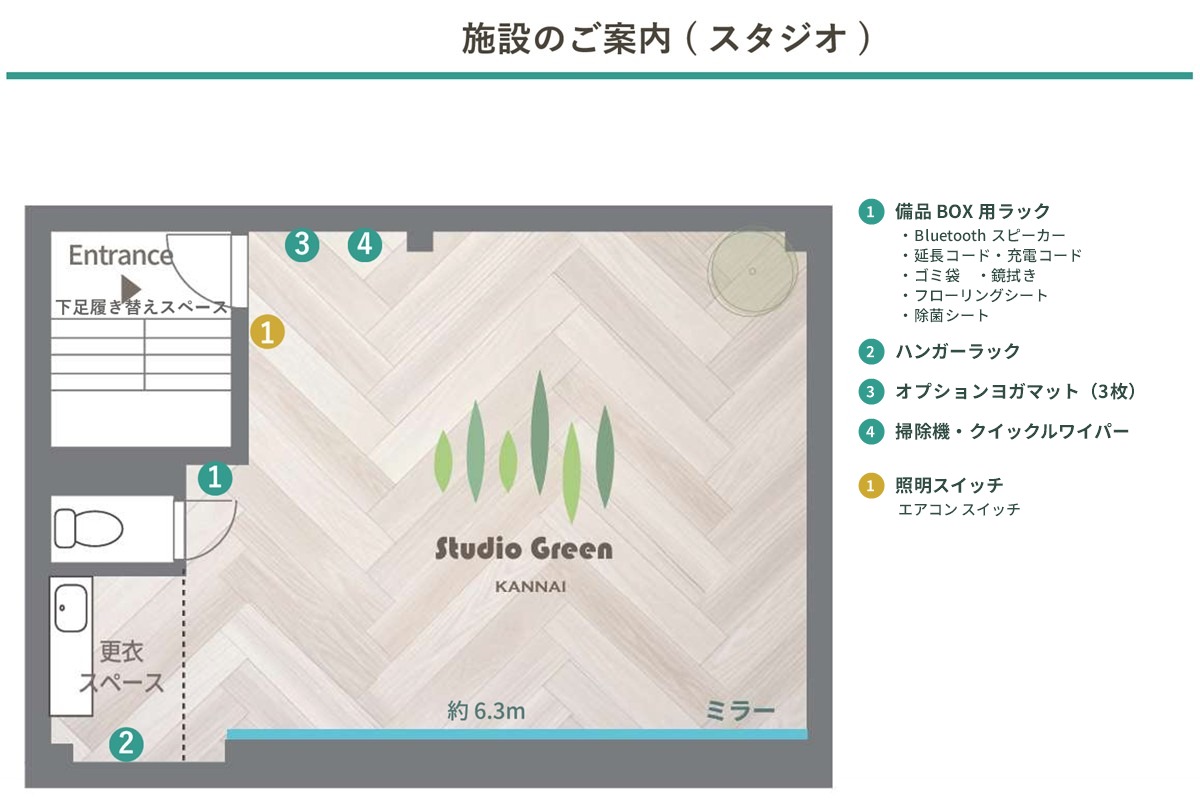Click the Bluetooth スピーカー list item
The width and height of the screenshot is (1200, 807).
pyautogui.click(x=983, y=236)
